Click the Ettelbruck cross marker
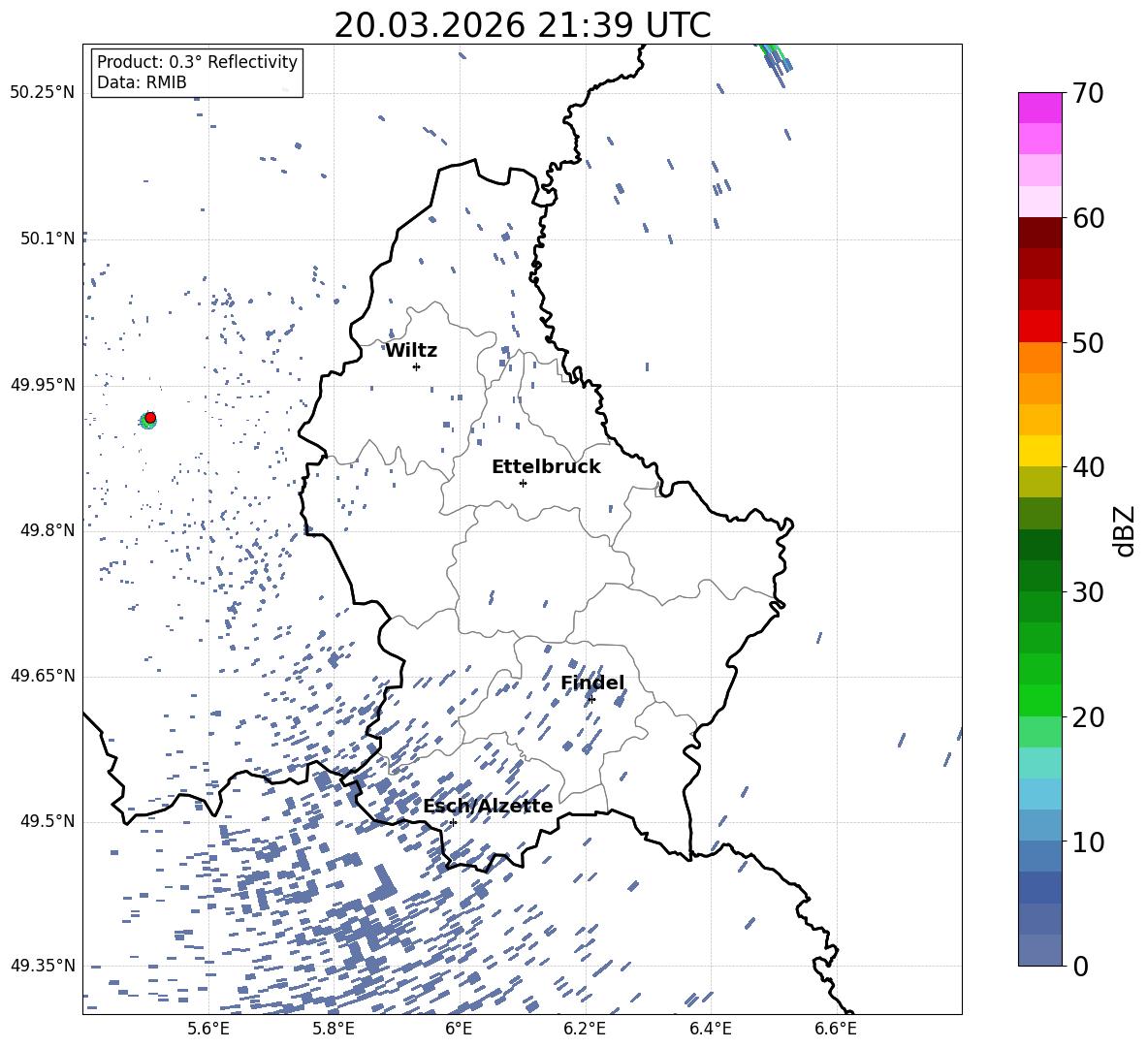This screenshot has height=1048, width=1148. click(x=523, y=483)
